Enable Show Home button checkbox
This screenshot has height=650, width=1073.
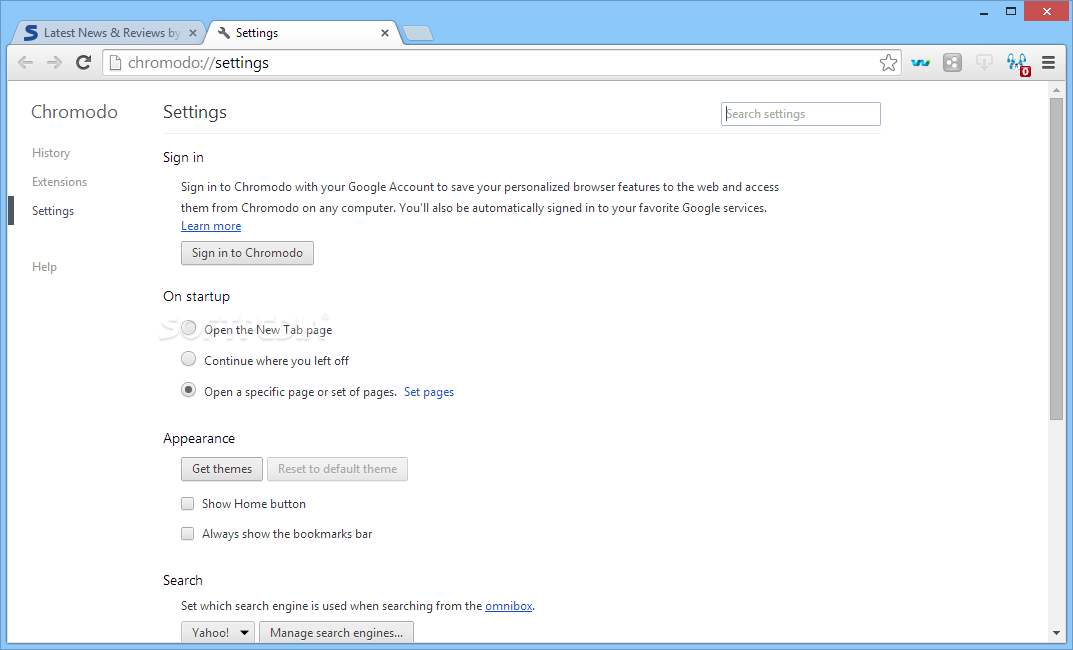pos(188,504)
